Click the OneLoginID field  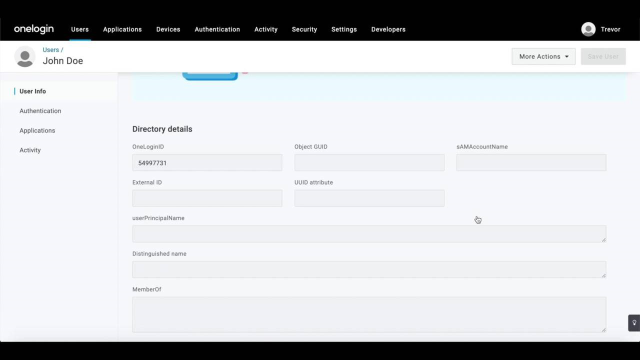coord(207,162)
